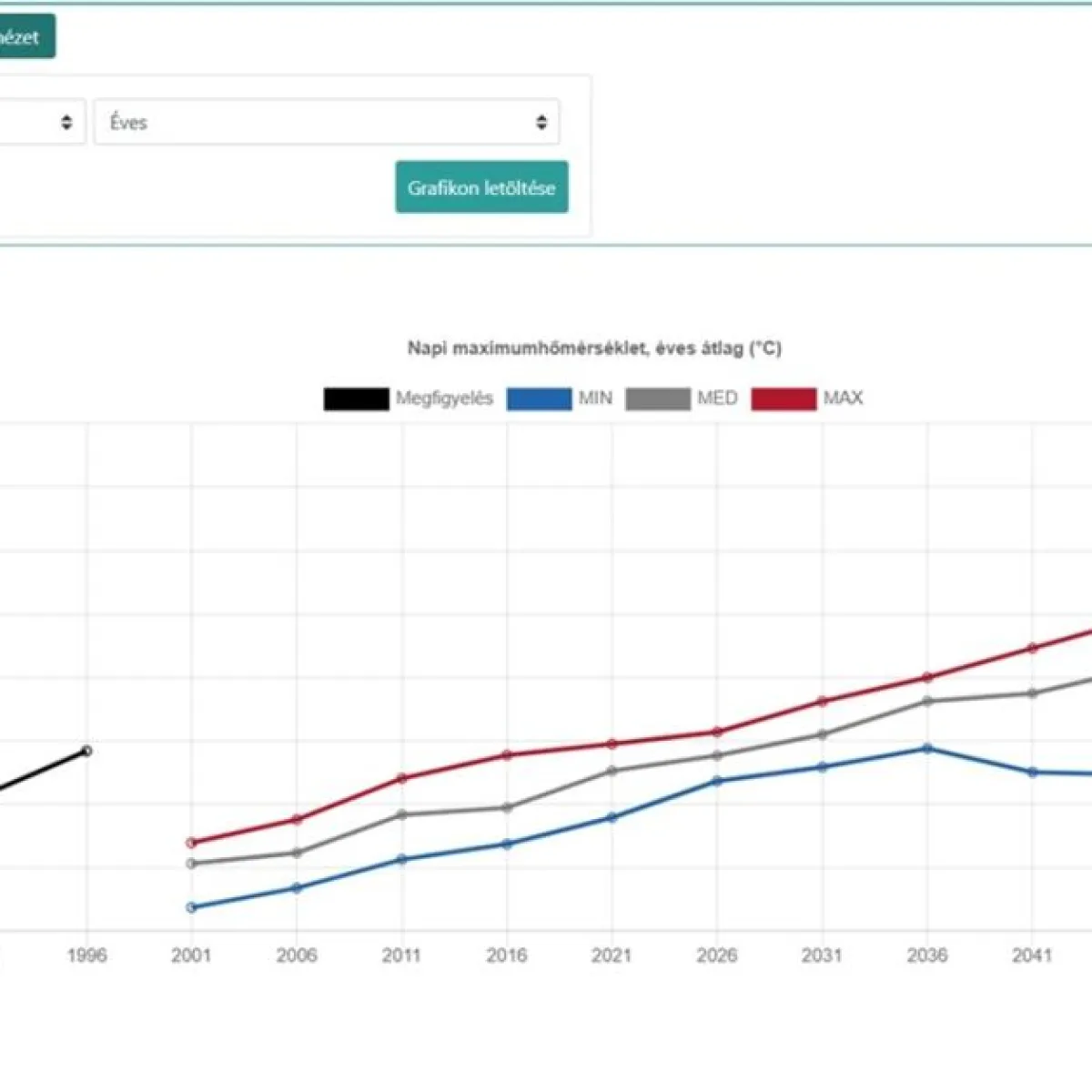The width and height of the screenshot is (1092, 1092).
Task: Click the Grafikon letöltése button
Action: click(481, 187)
